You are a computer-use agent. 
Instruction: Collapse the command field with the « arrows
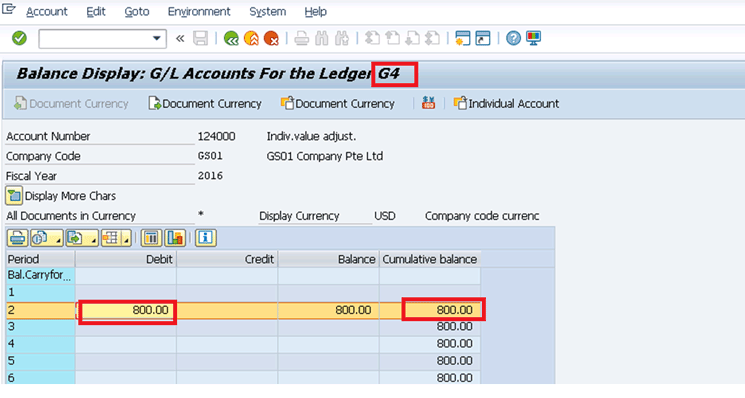[x=180, y=38]
